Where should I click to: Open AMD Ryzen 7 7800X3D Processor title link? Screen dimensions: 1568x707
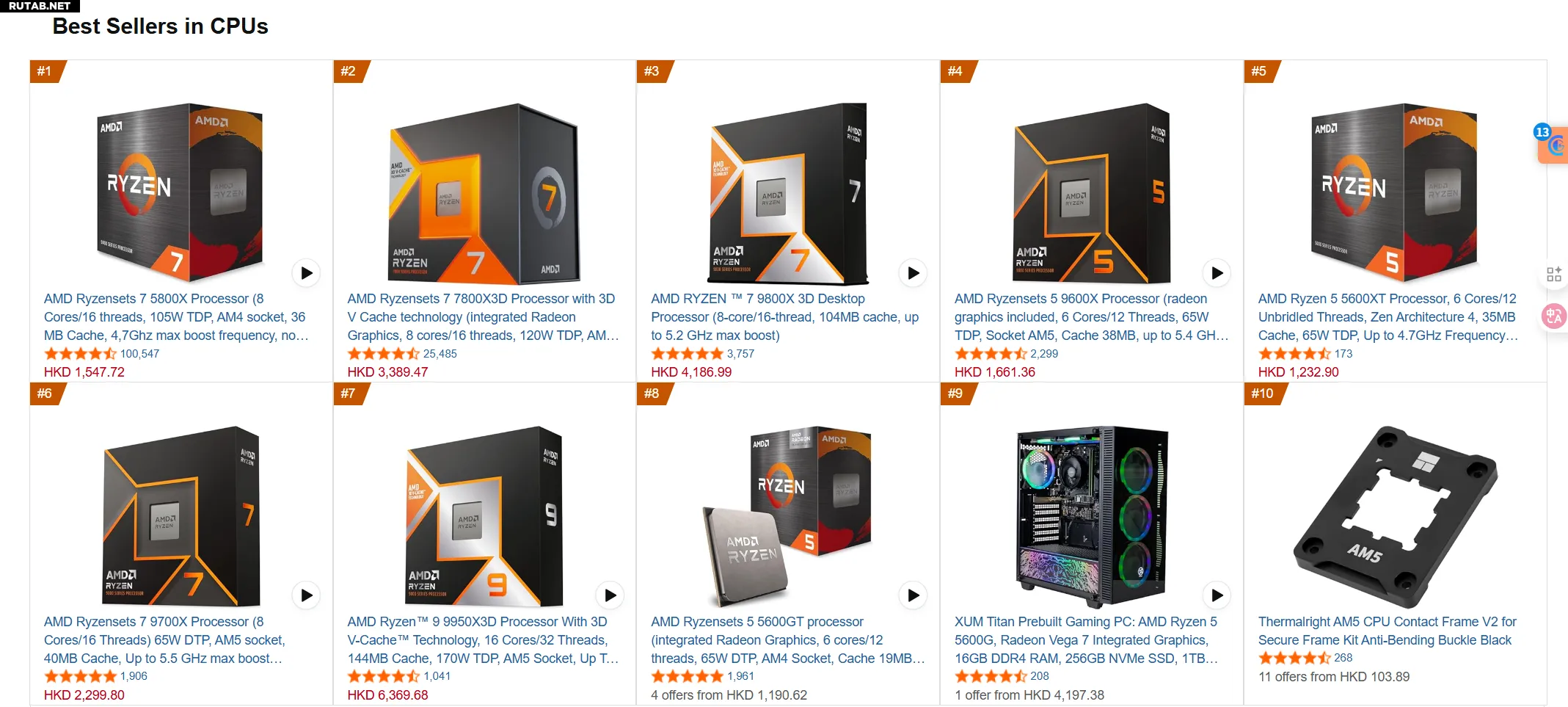pyautogui.click(x=483, y=317)
